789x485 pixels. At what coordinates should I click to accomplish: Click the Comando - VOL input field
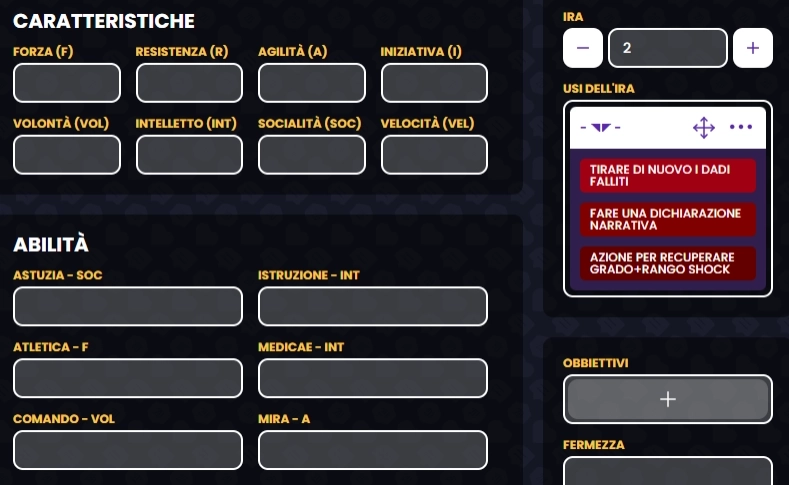click(128, 450)
